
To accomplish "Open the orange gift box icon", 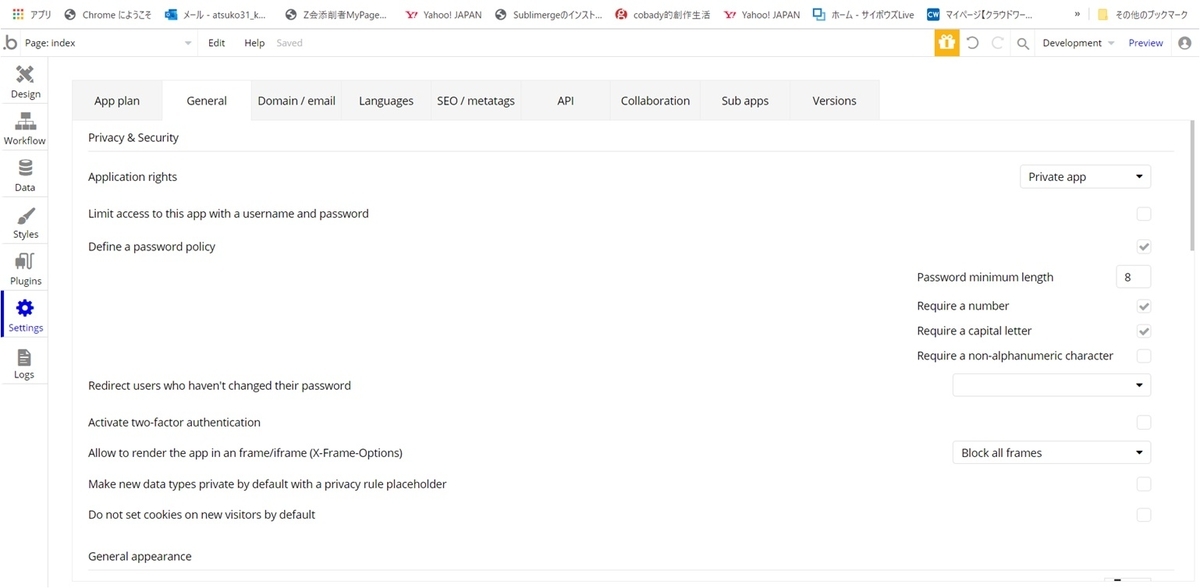I will pos(947,43).
